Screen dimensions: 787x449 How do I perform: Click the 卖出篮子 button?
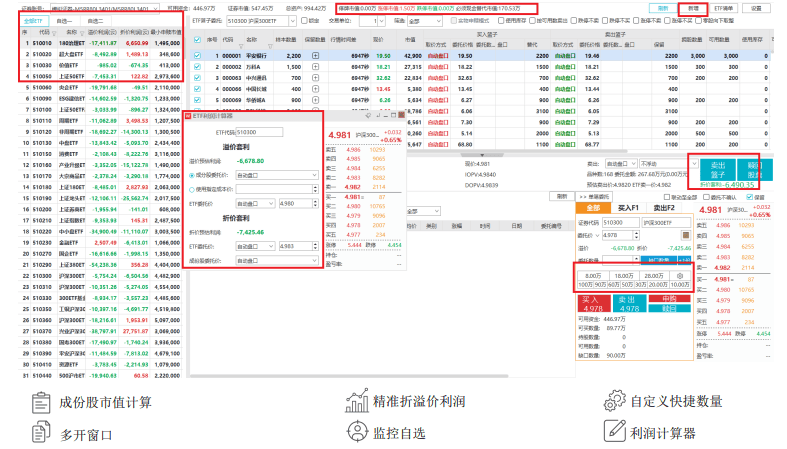pyautogui.click(x=718, y=170)
